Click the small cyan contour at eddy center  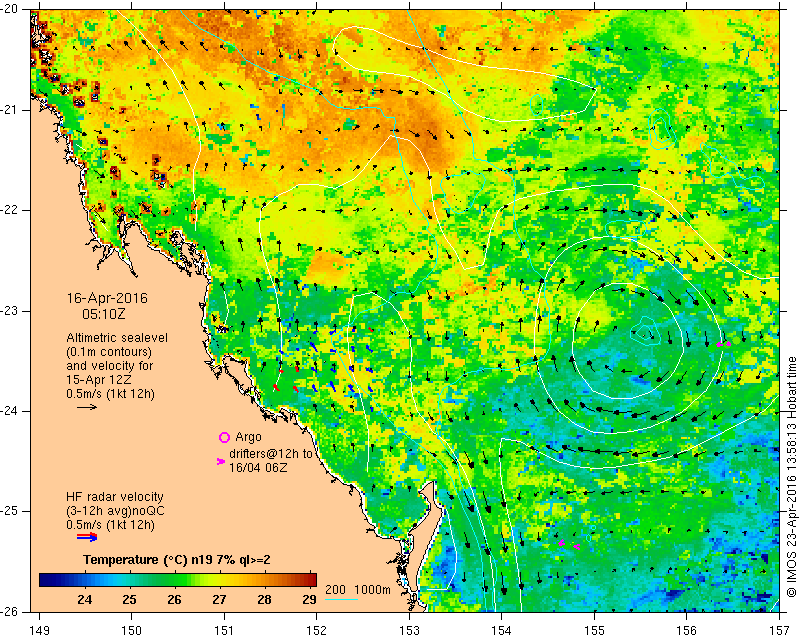[x=644, y=330]
